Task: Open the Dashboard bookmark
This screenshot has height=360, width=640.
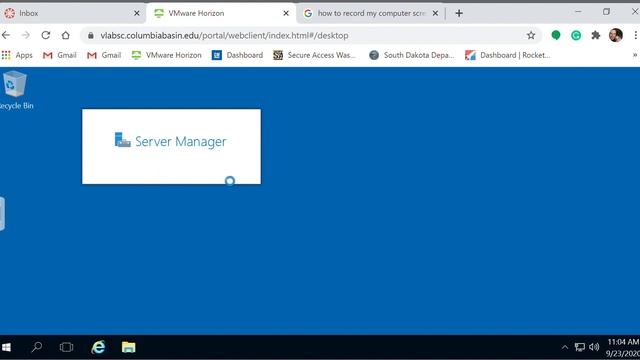Action: [x=238, y=55]
